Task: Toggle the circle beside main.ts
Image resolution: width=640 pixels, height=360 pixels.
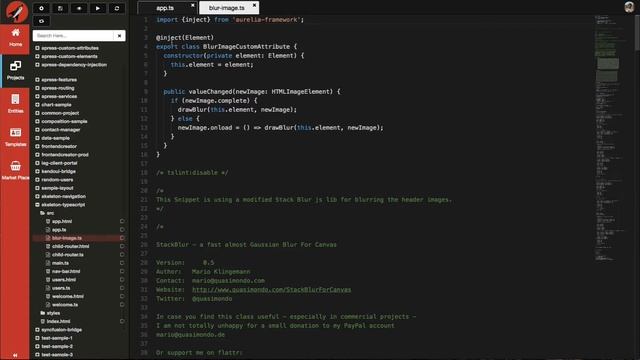Action: [122, 263]
